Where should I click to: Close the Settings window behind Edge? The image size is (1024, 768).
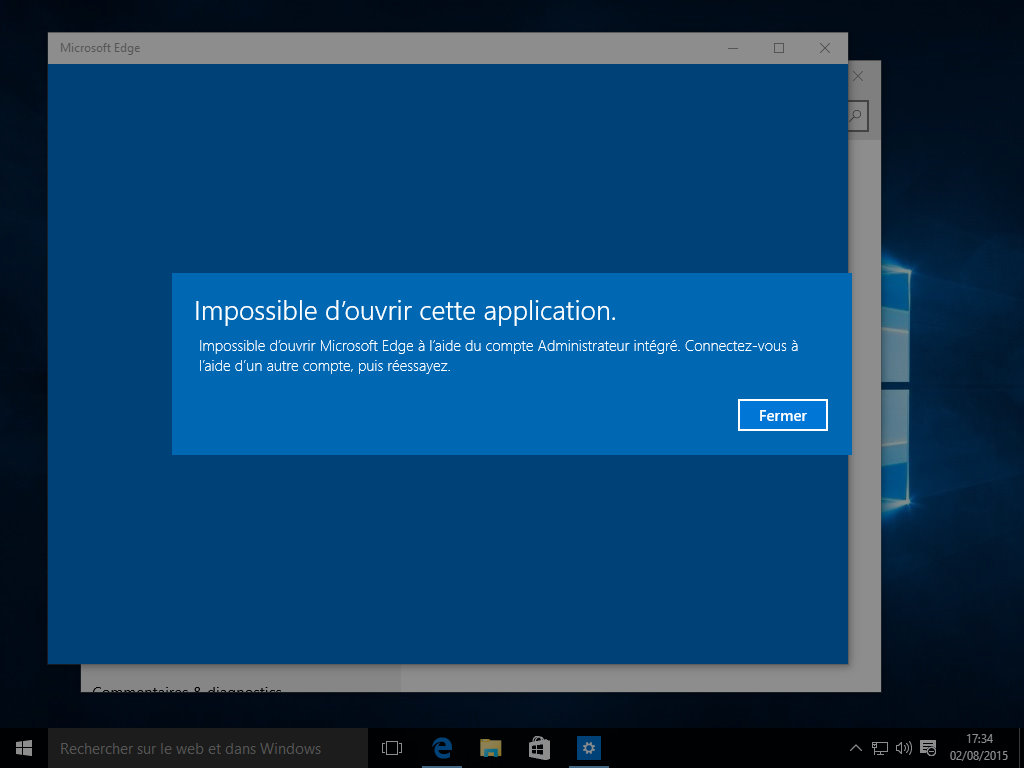coord(858,76)
